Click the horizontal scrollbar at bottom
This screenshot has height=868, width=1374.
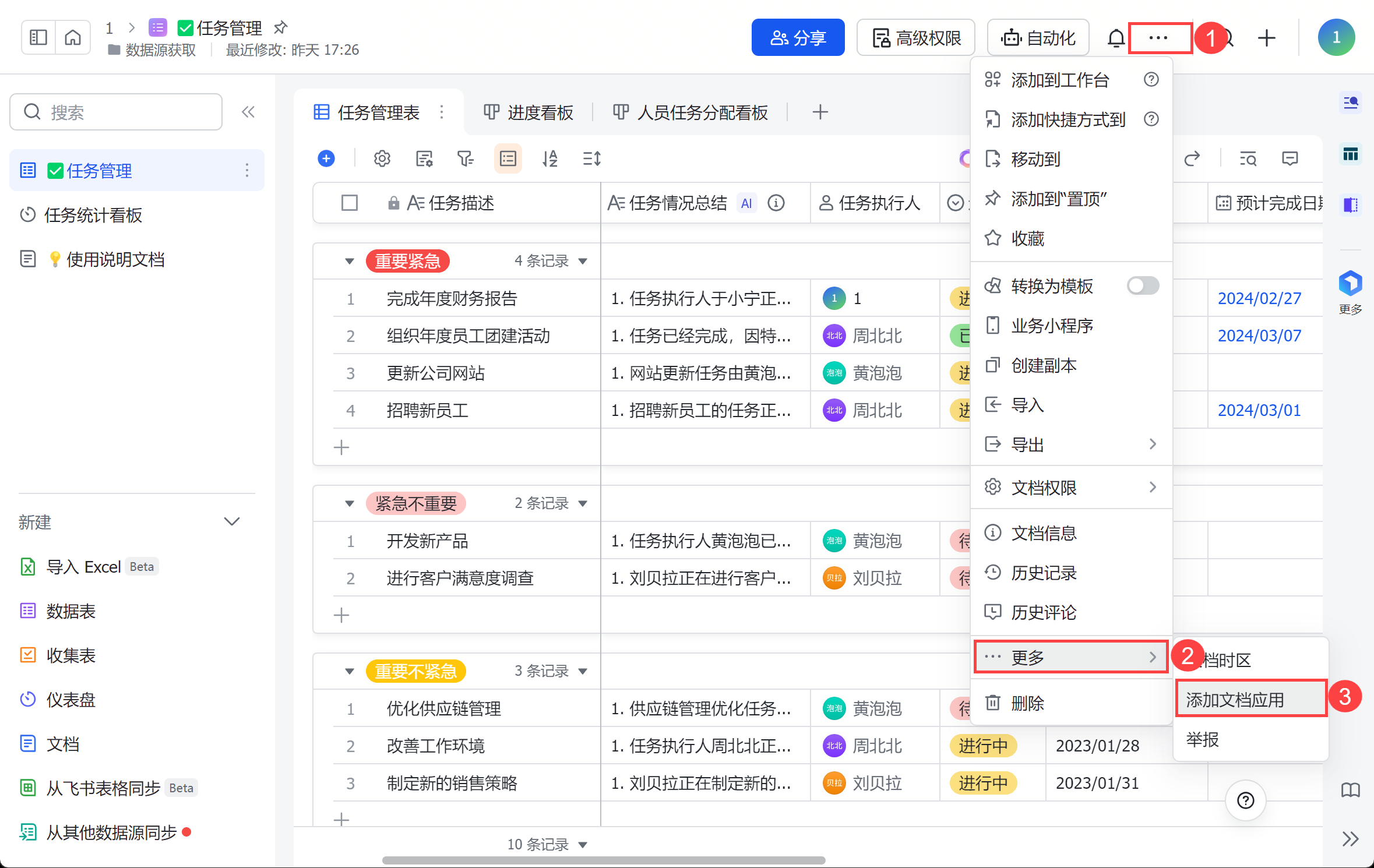pyautogui.click(x=604, y=860)
